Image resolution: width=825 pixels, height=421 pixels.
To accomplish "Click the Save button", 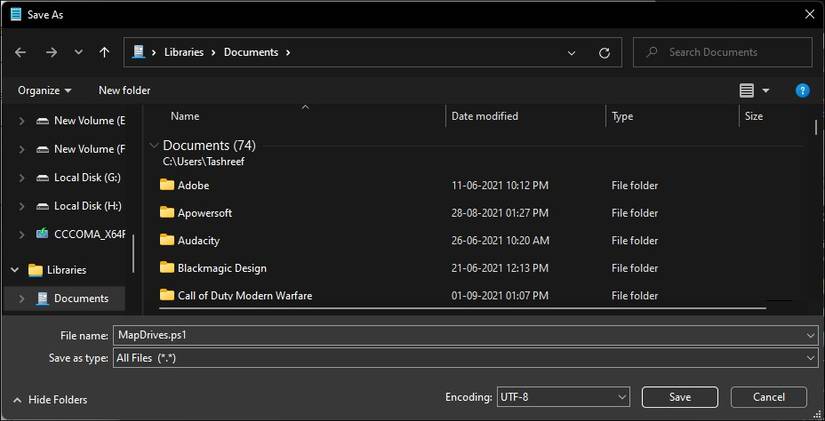I will [x=680, y=397].
